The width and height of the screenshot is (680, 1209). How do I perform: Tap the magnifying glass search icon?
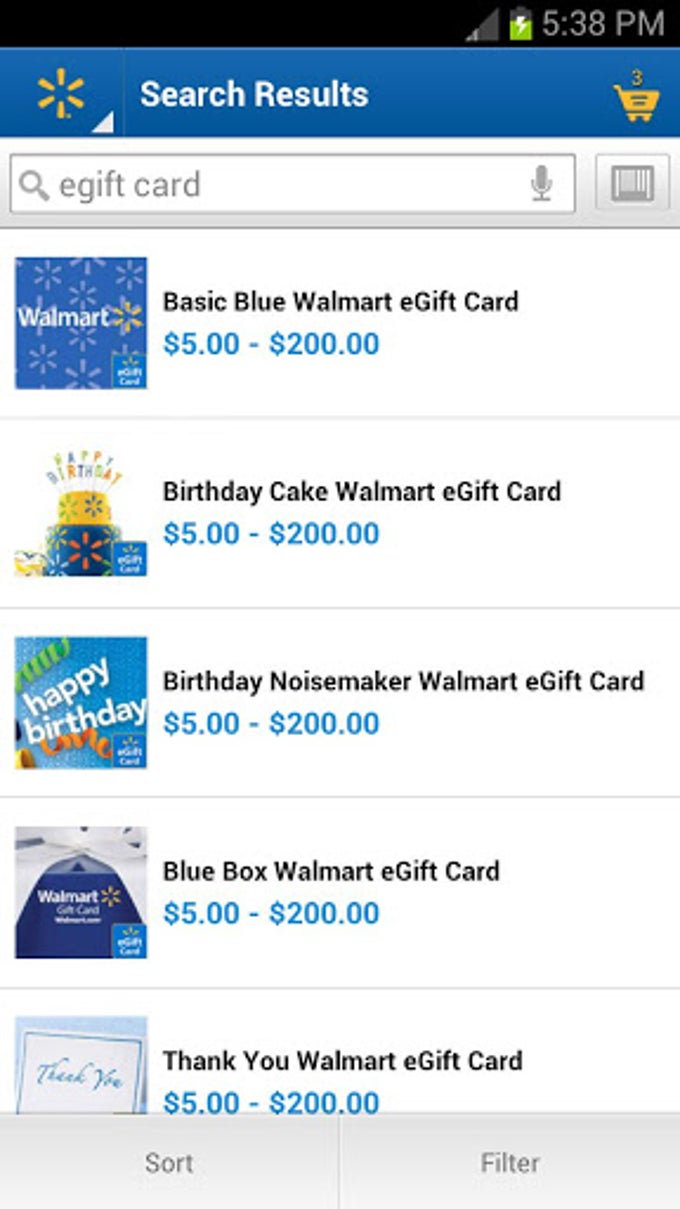(x=34, y=185)
